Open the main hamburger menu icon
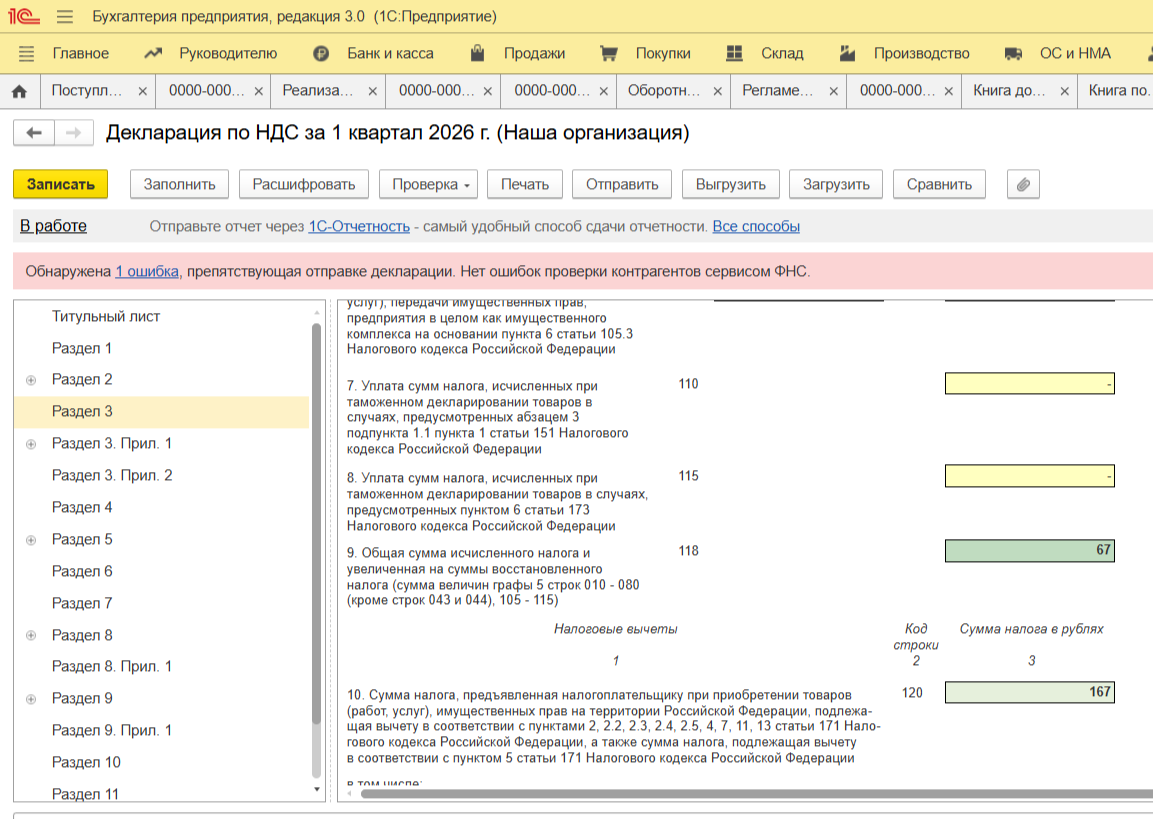 point(65,17)
